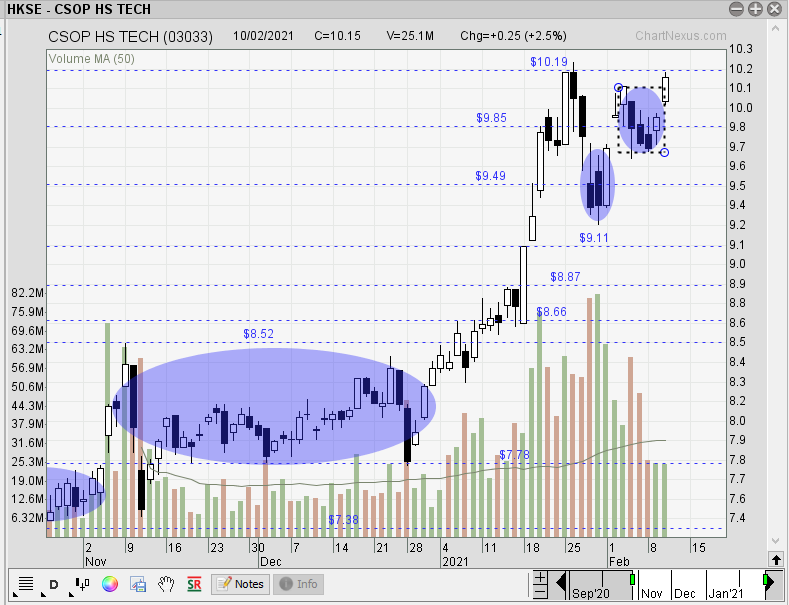Click the vertical scrollbar up chevron
Screen dimensions: 789x605
point(775,28)
